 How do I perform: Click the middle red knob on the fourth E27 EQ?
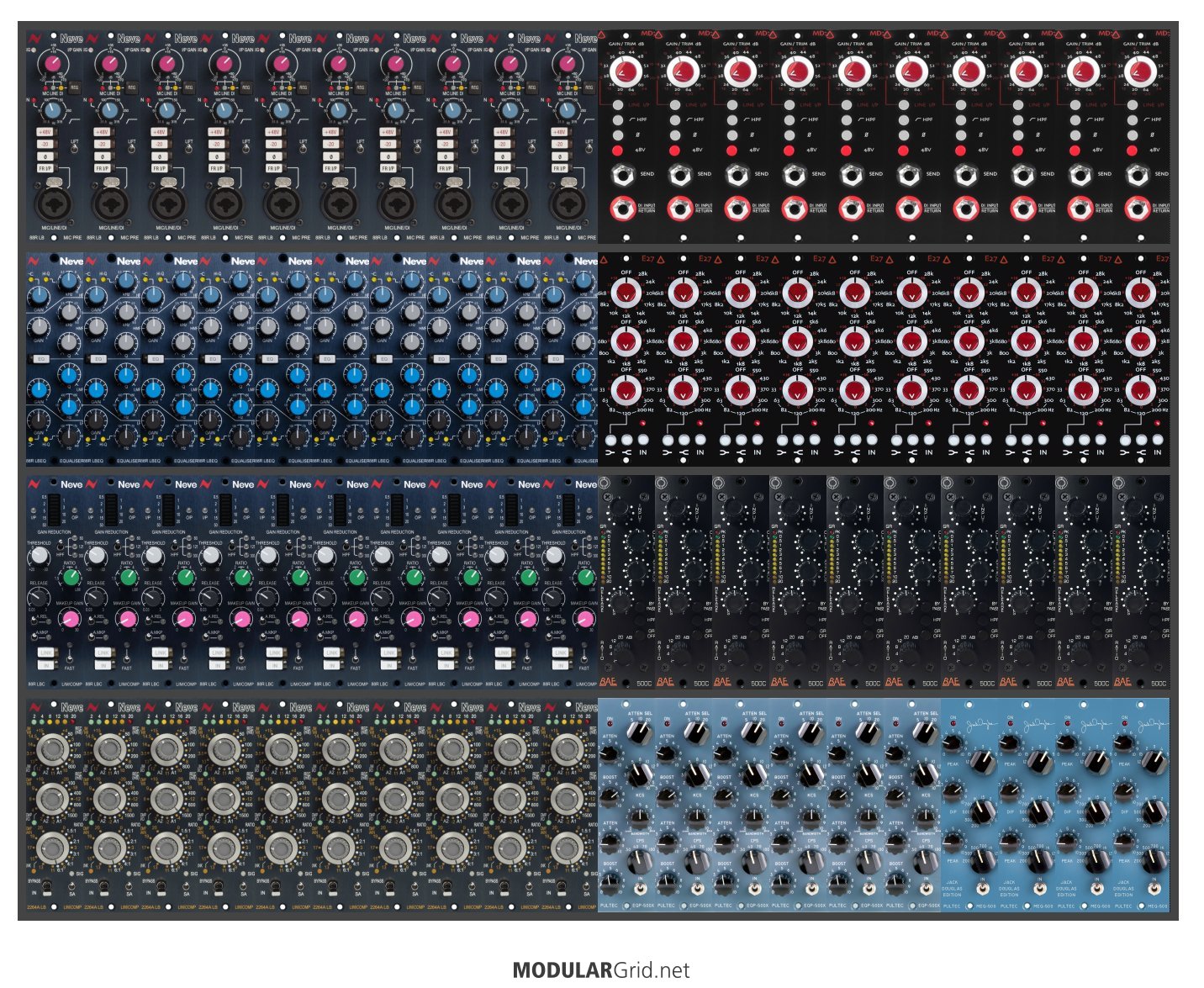[796, 341]
